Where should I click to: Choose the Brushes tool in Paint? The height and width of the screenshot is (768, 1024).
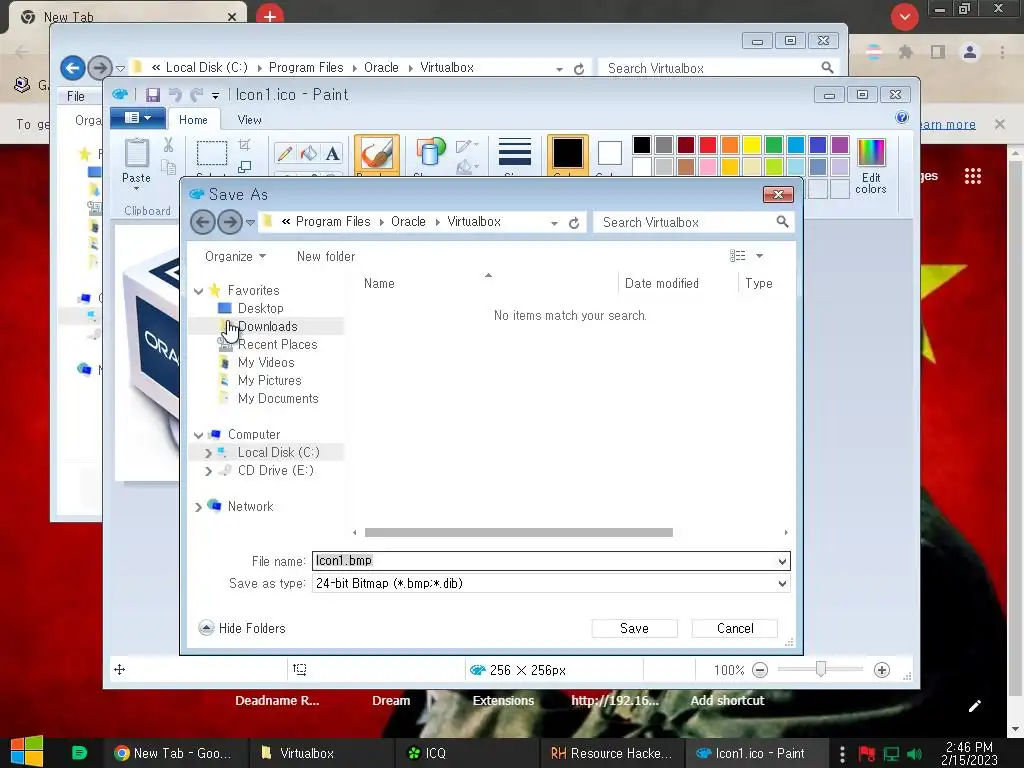point(377,155)
